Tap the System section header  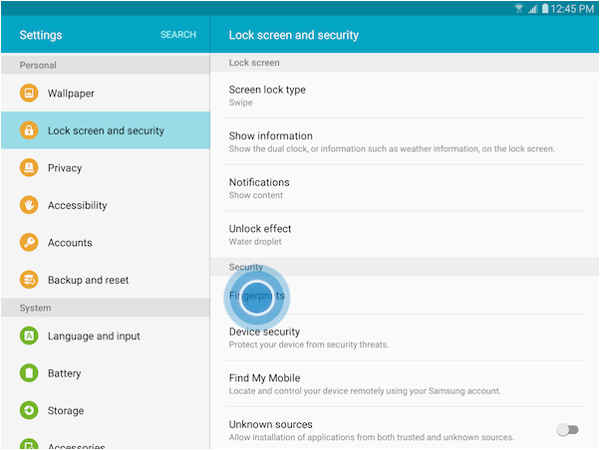coord(106,308)
